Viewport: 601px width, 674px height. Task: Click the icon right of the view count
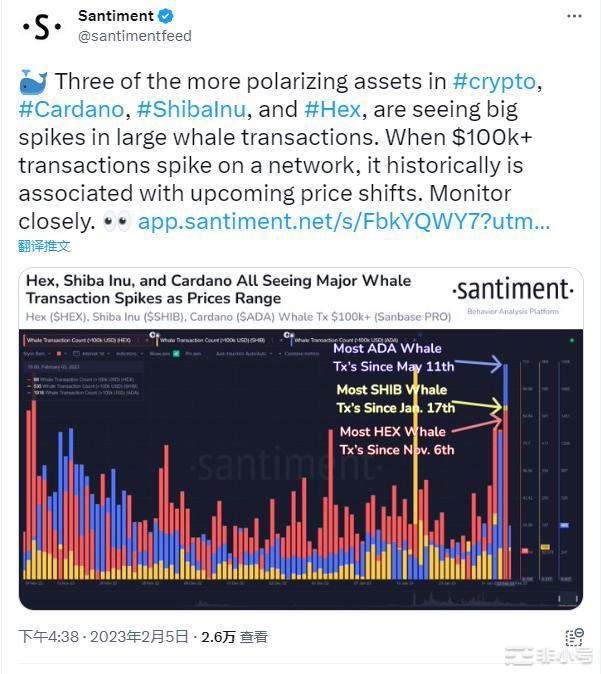tap(573, 638)
